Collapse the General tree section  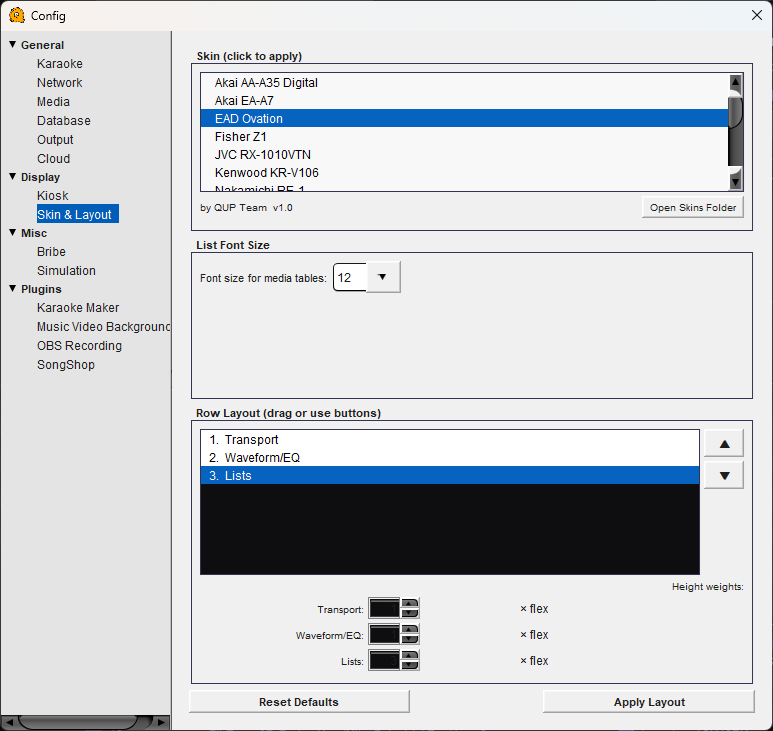click(x=13, y=44)
